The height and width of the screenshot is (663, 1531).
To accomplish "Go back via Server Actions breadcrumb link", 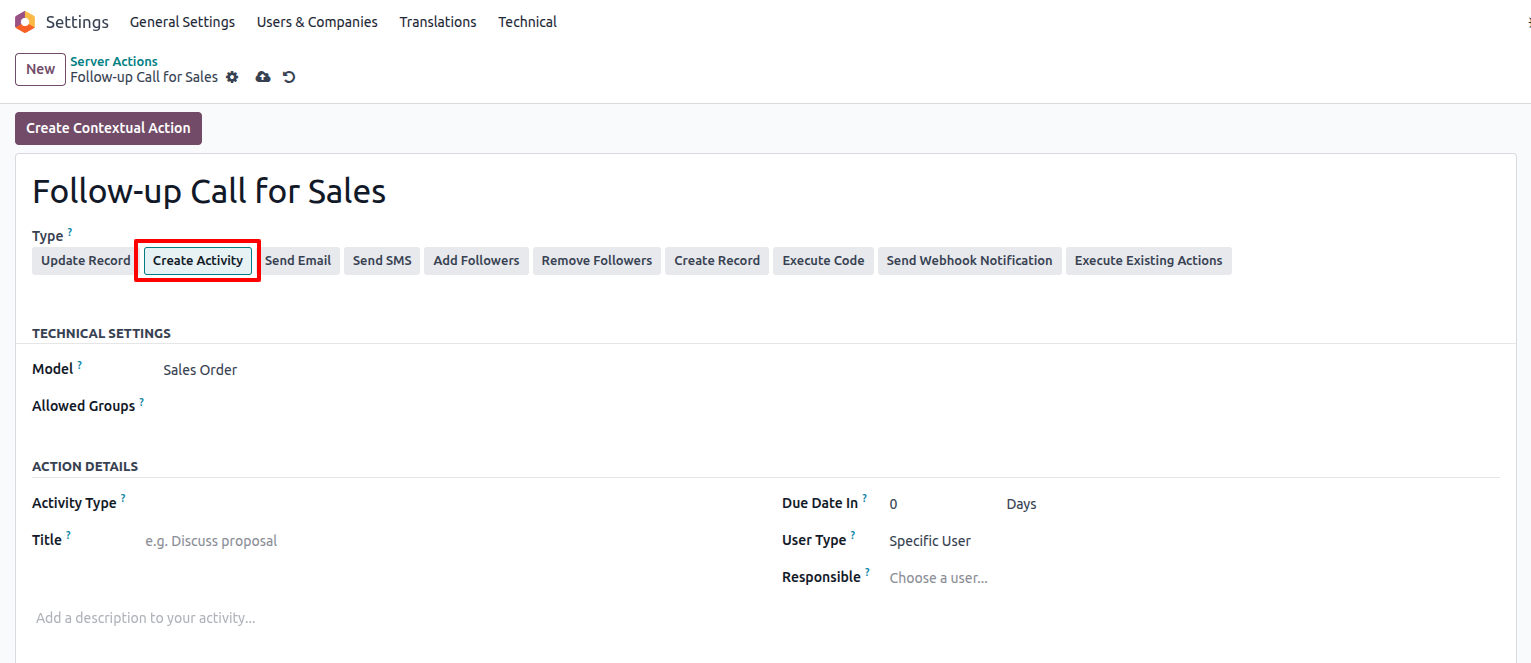I will 114,62.
